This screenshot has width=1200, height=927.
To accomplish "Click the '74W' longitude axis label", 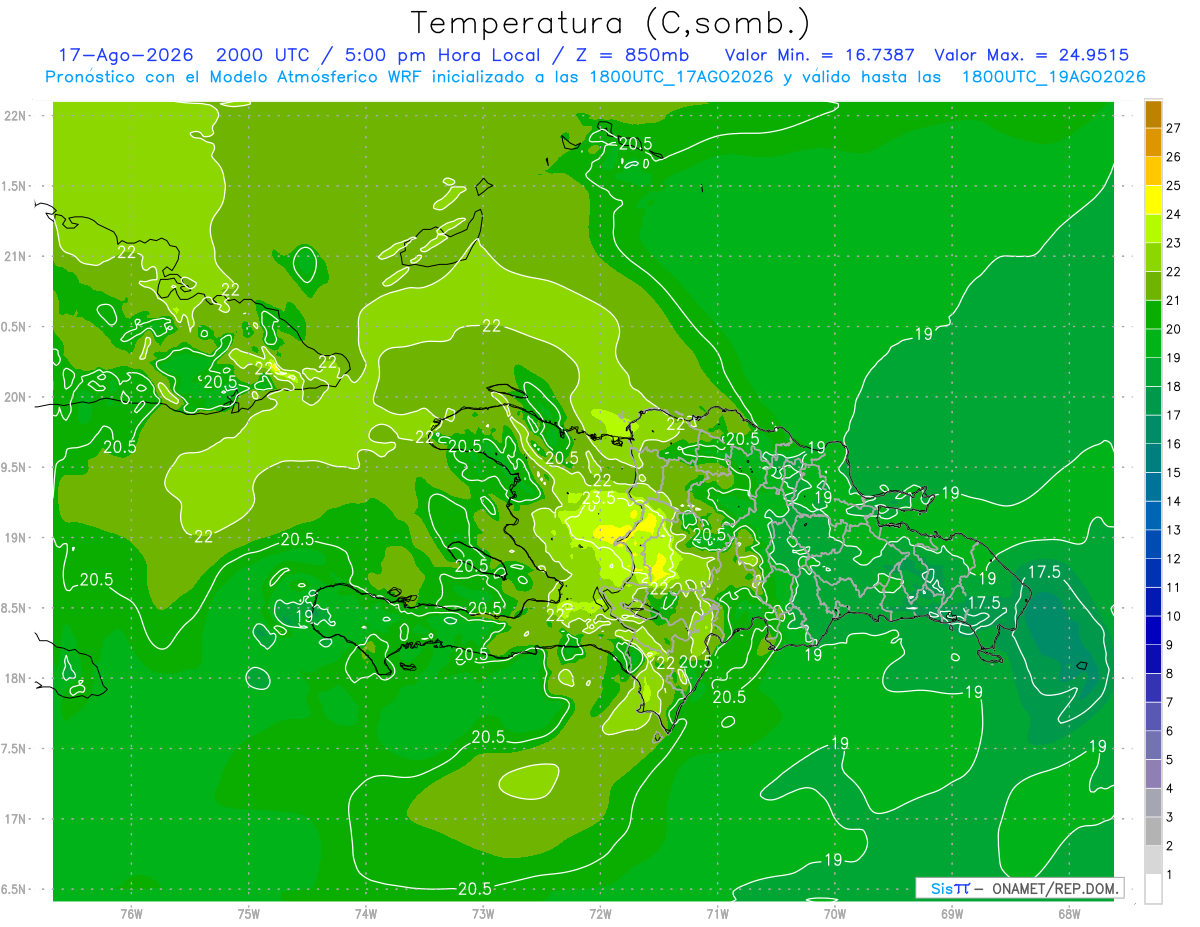I will point(366,913).
